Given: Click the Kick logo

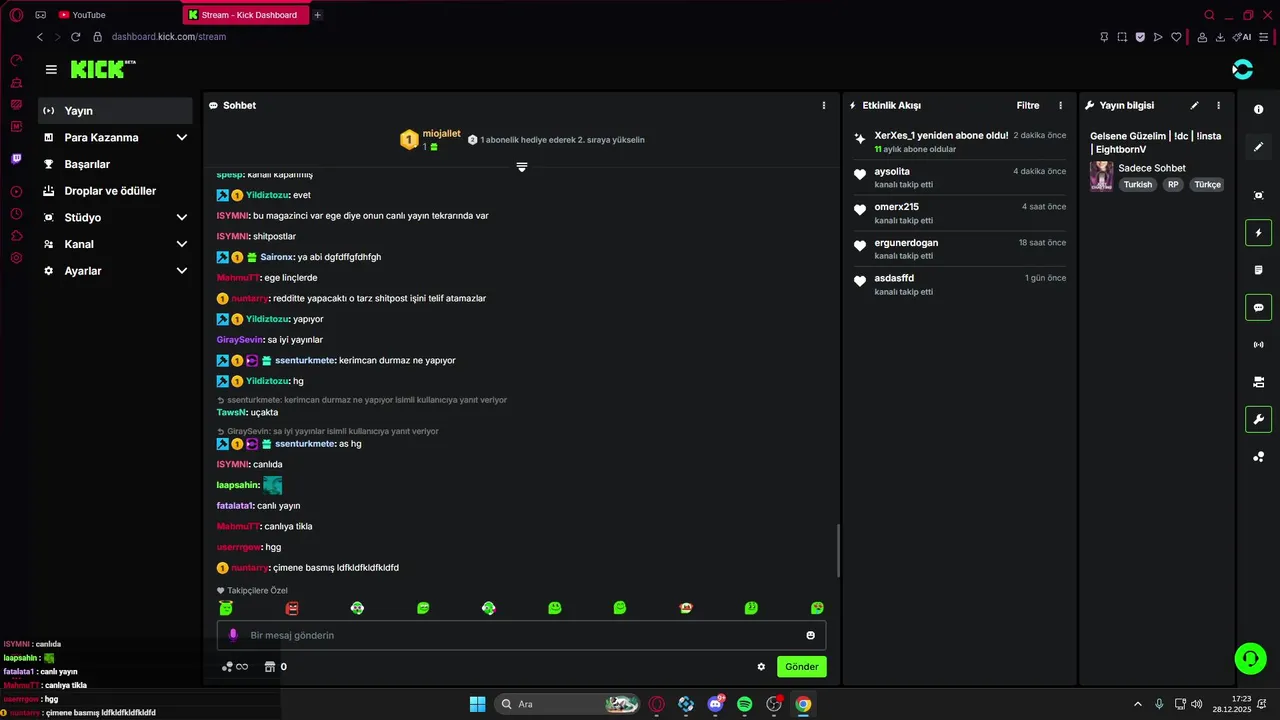Looking at the screenshot, I should coord(103,69).
